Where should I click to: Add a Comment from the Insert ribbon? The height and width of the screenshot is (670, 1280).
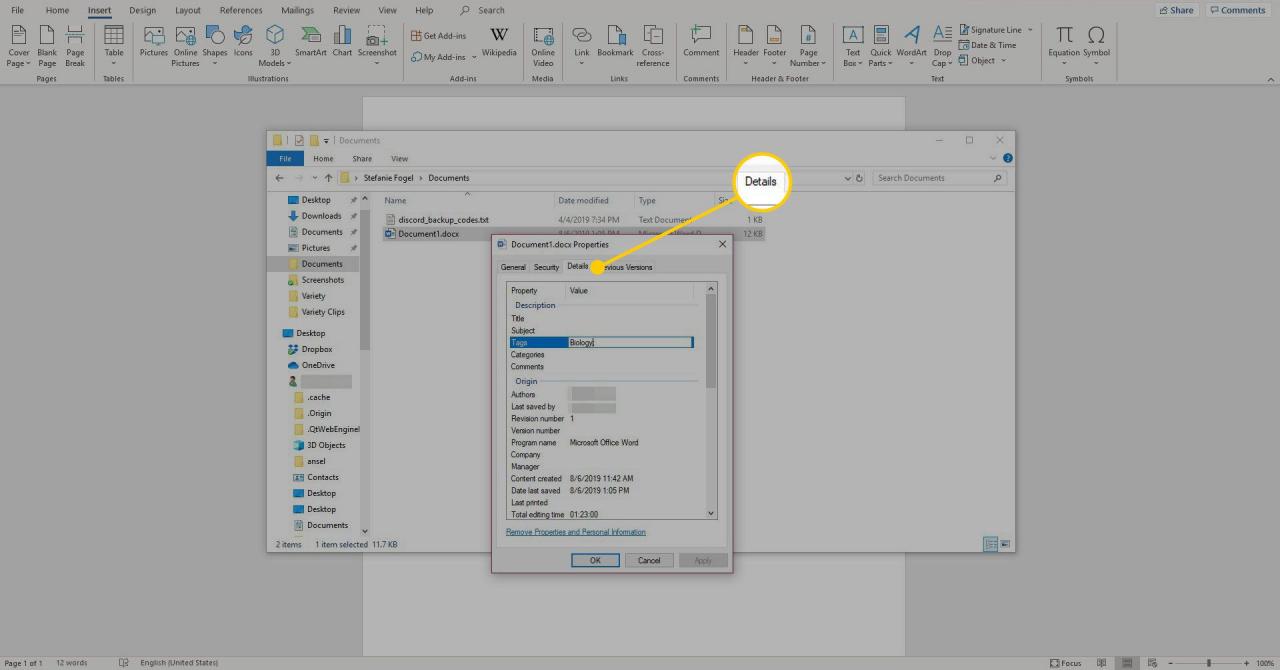click(701, 42)
